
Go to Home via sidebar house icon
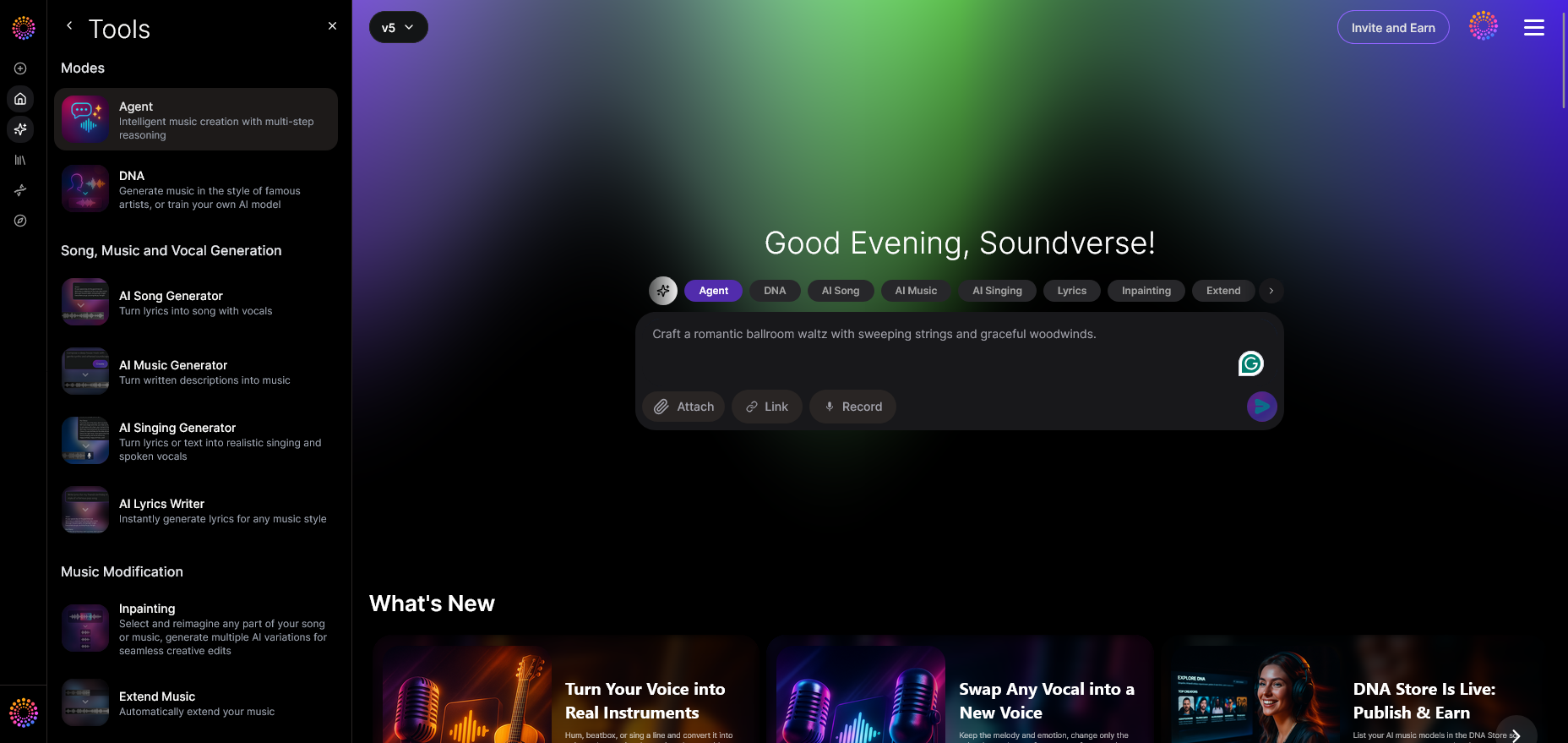(x=20, y=99)
